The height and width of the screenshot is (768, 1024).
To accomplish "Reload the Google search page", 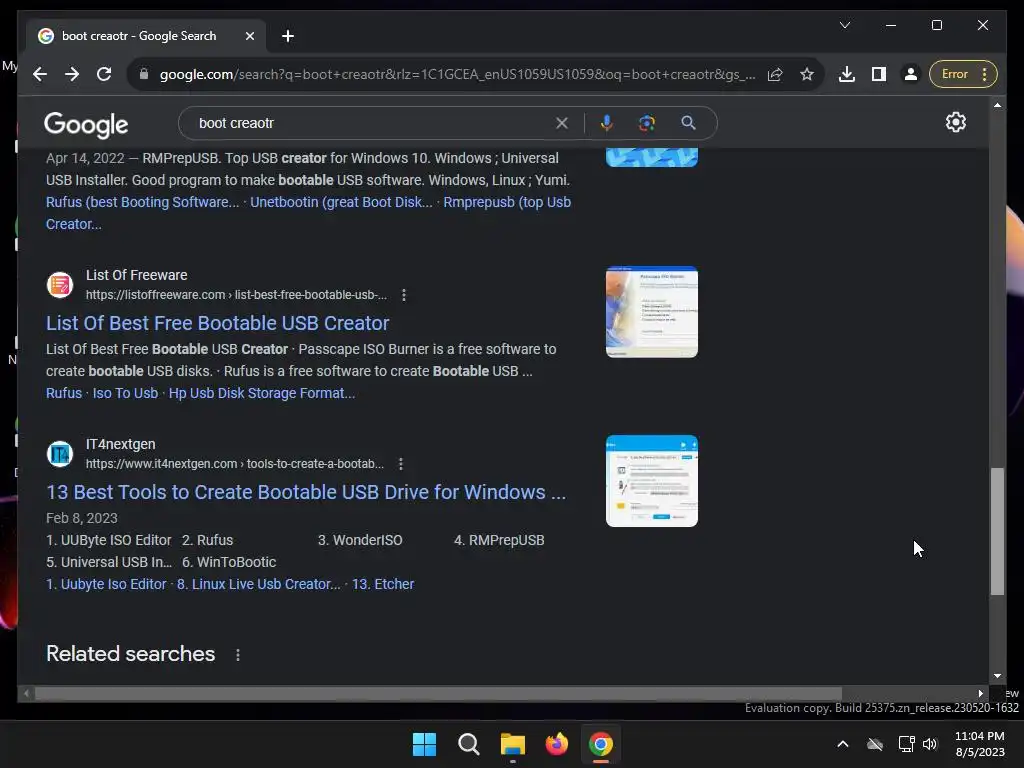I will pos(104,74).
